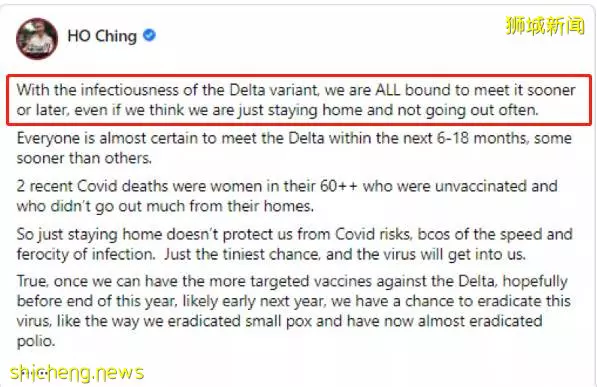
Task: Click the phrase 'ferocity of infection'
Action: (86, 254)
